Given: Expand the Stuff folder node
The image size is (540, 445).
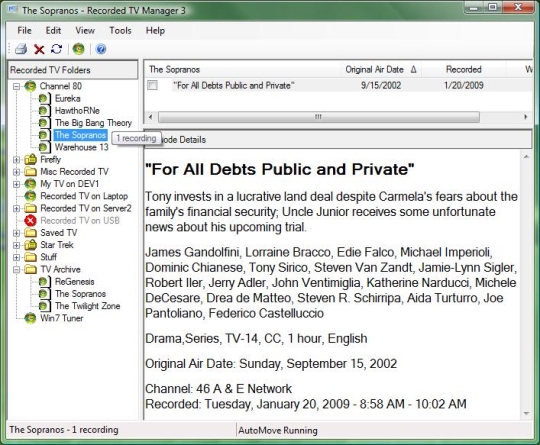Looking at the screenshot, I should pyautogui.click(x=16, y=257).
